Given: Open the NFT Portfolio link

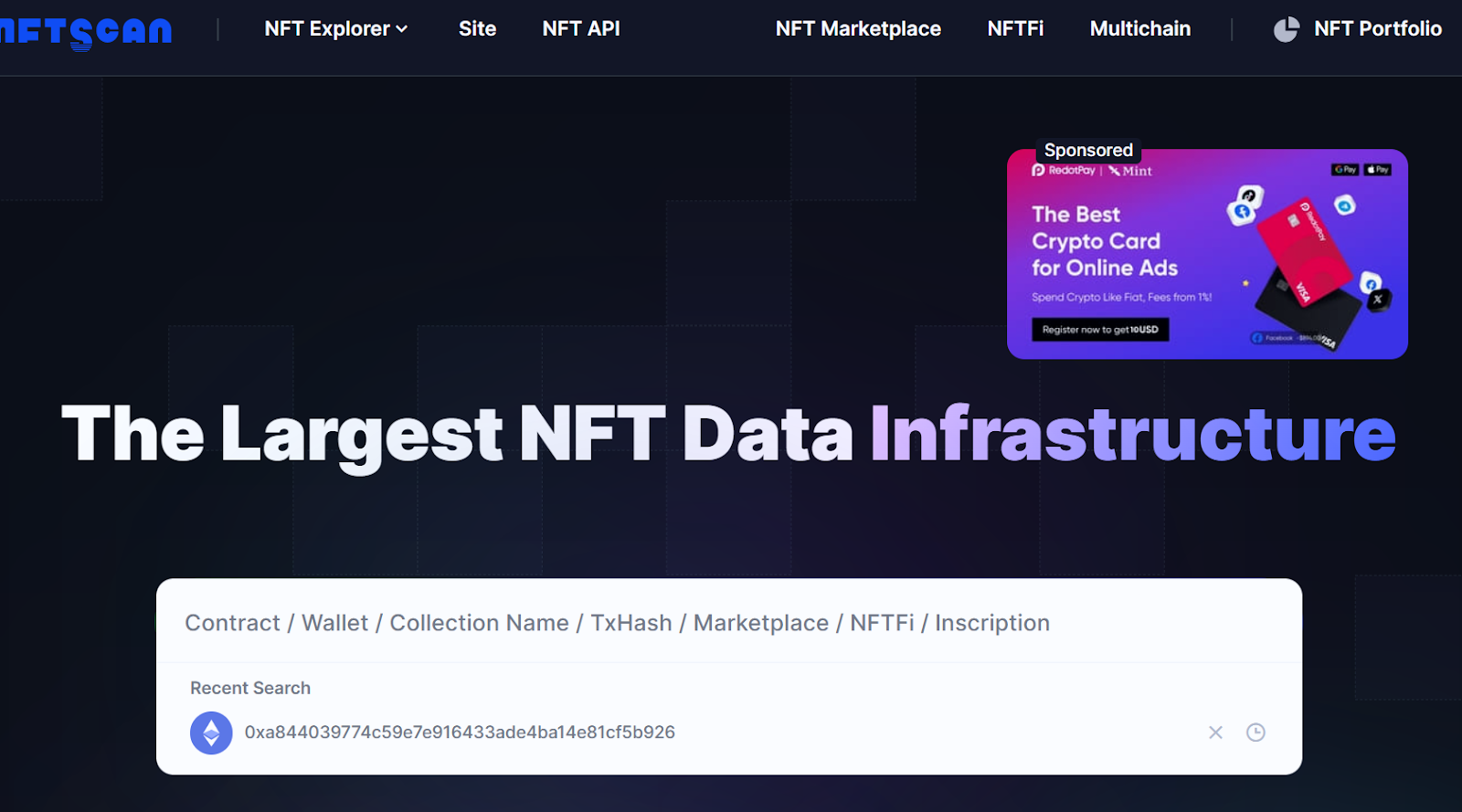Looking at the screenshot, I should point(1377,29).
